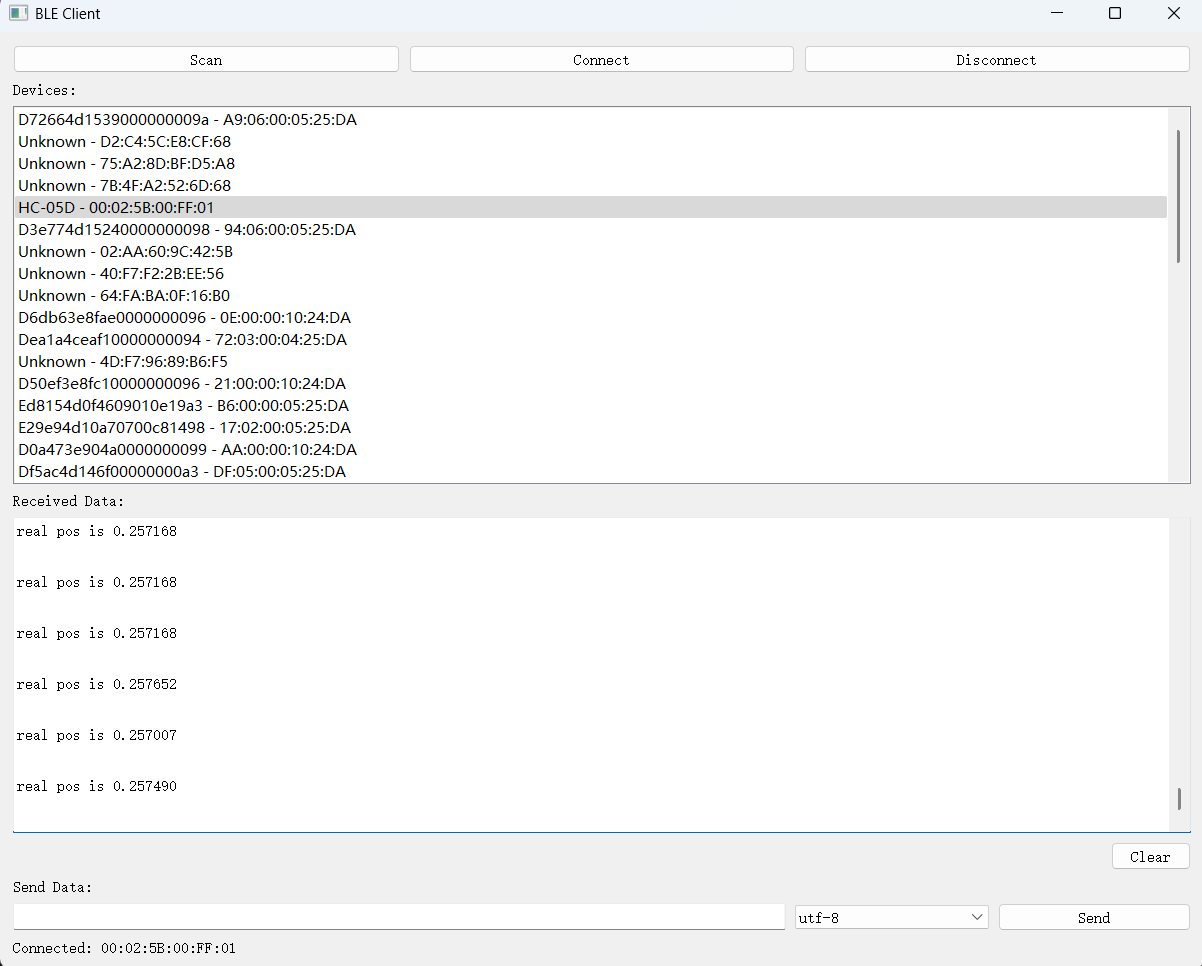Click the Disconnect button
1202x966 pixels.
[997, 59]
